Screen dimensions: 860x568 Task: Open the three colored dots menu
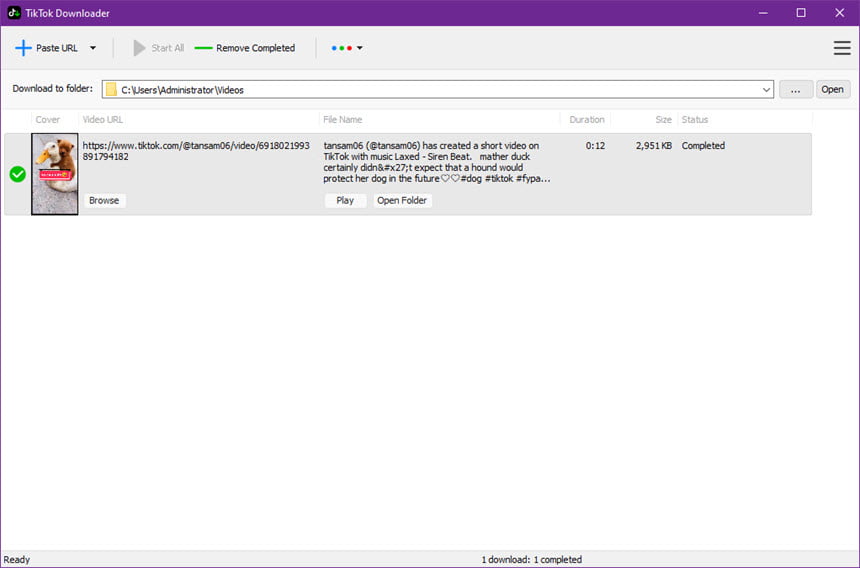pos(347,48)
